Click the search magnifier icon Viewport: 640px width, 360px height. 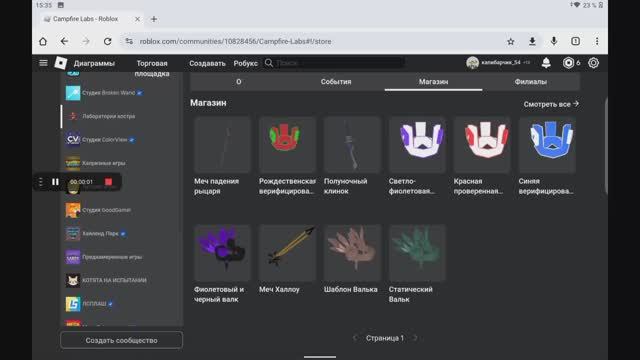coord(269,63)
